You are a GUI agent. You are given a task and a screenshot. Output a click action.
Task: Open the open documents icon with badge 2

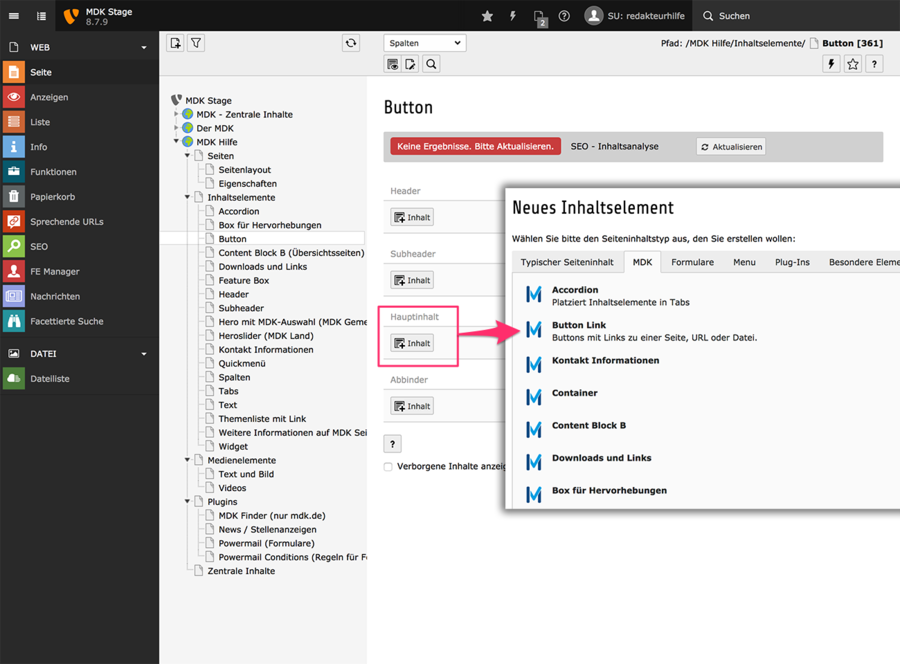(x=540, y=18)
